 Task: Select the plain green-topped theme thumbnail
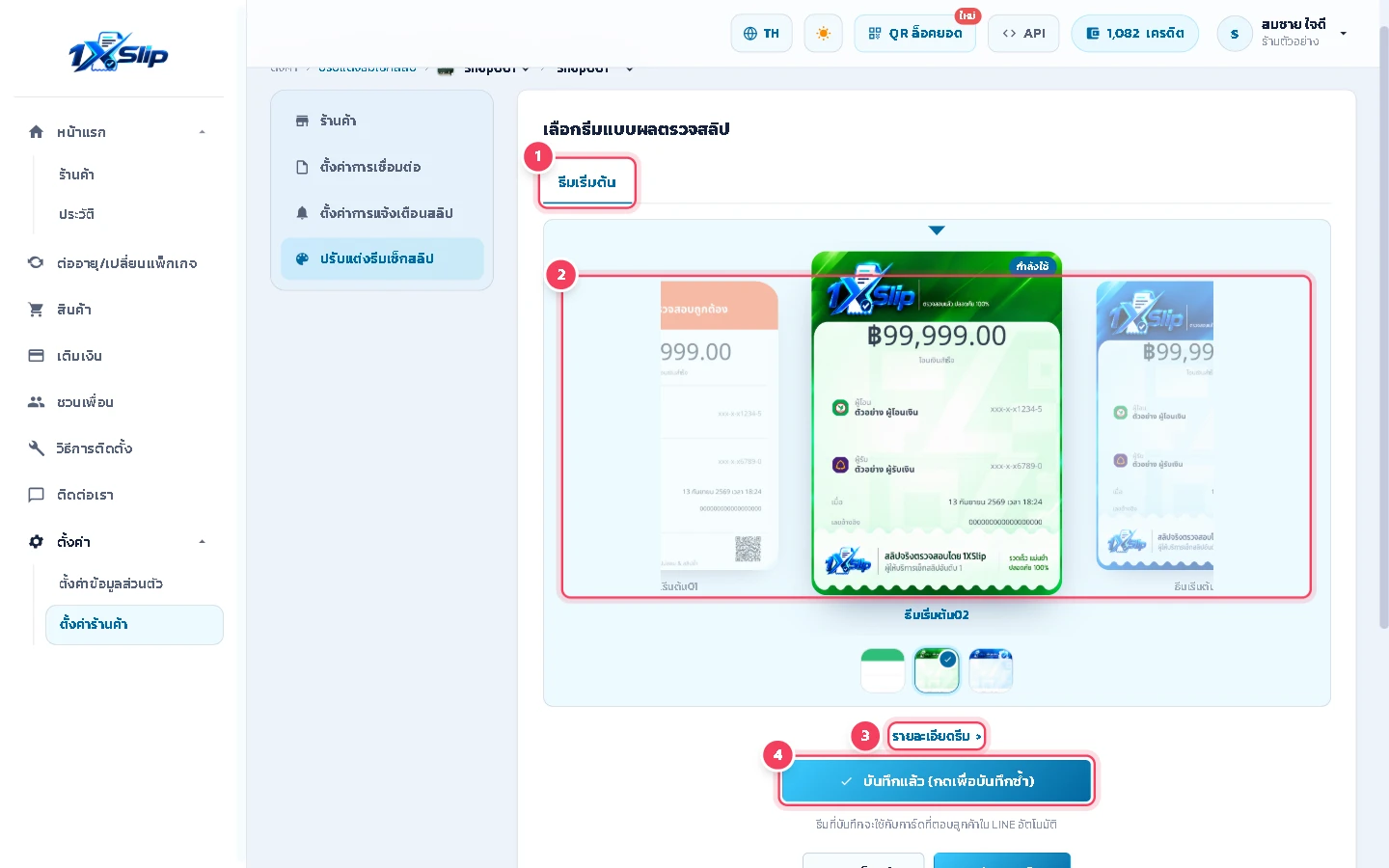[883, 670]
